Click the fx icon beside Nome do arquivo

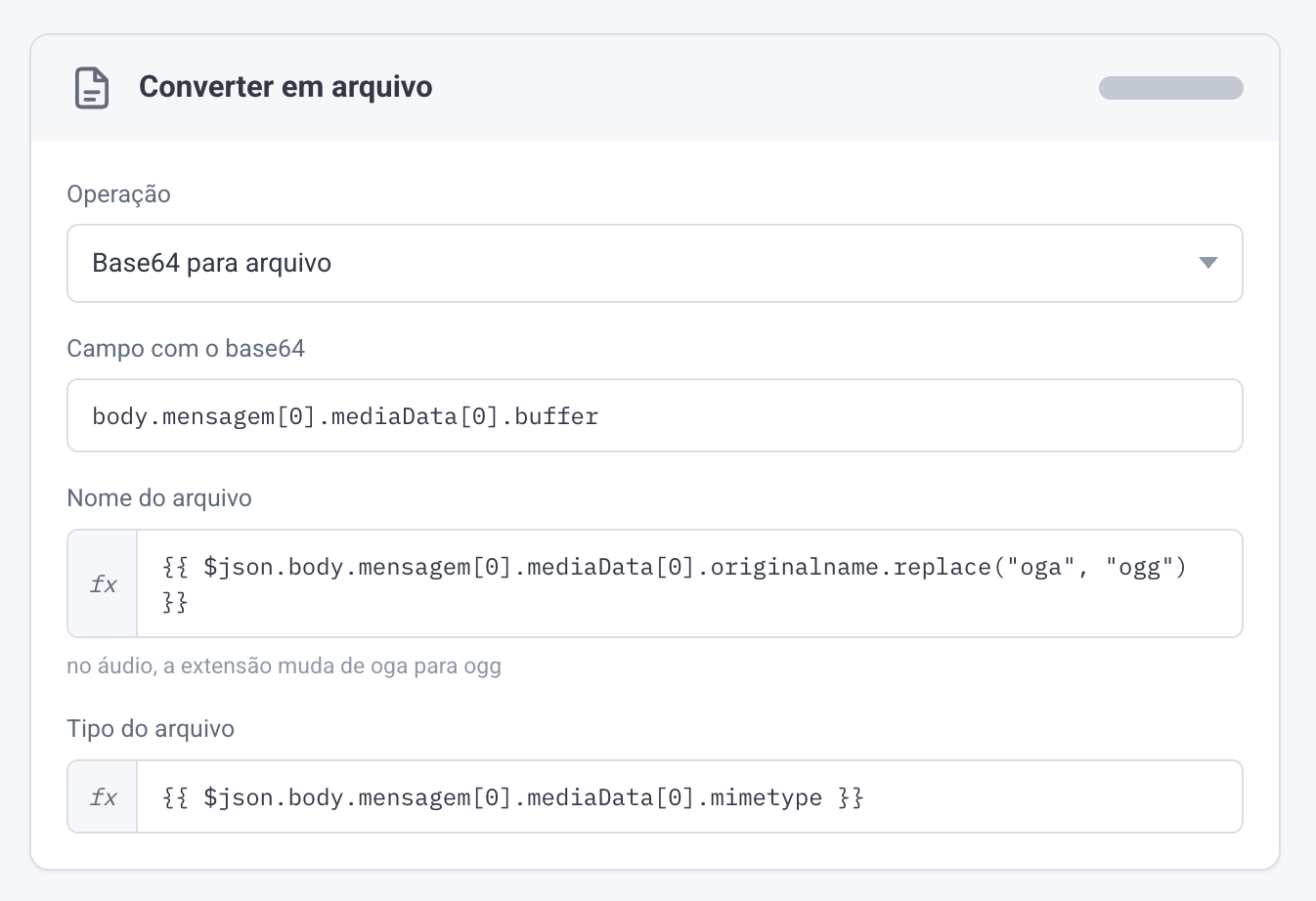click(103, 583)
